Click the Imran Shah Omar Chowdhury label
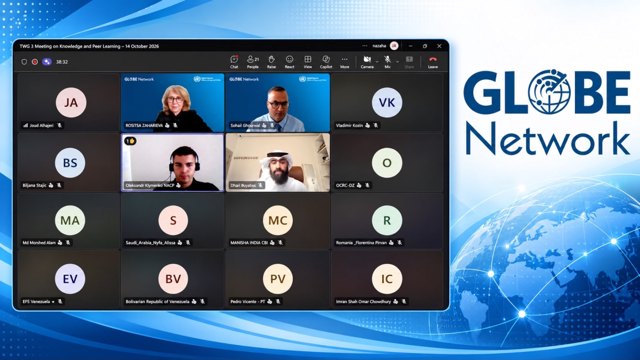The image size is (640, 360). click(363, 302)
